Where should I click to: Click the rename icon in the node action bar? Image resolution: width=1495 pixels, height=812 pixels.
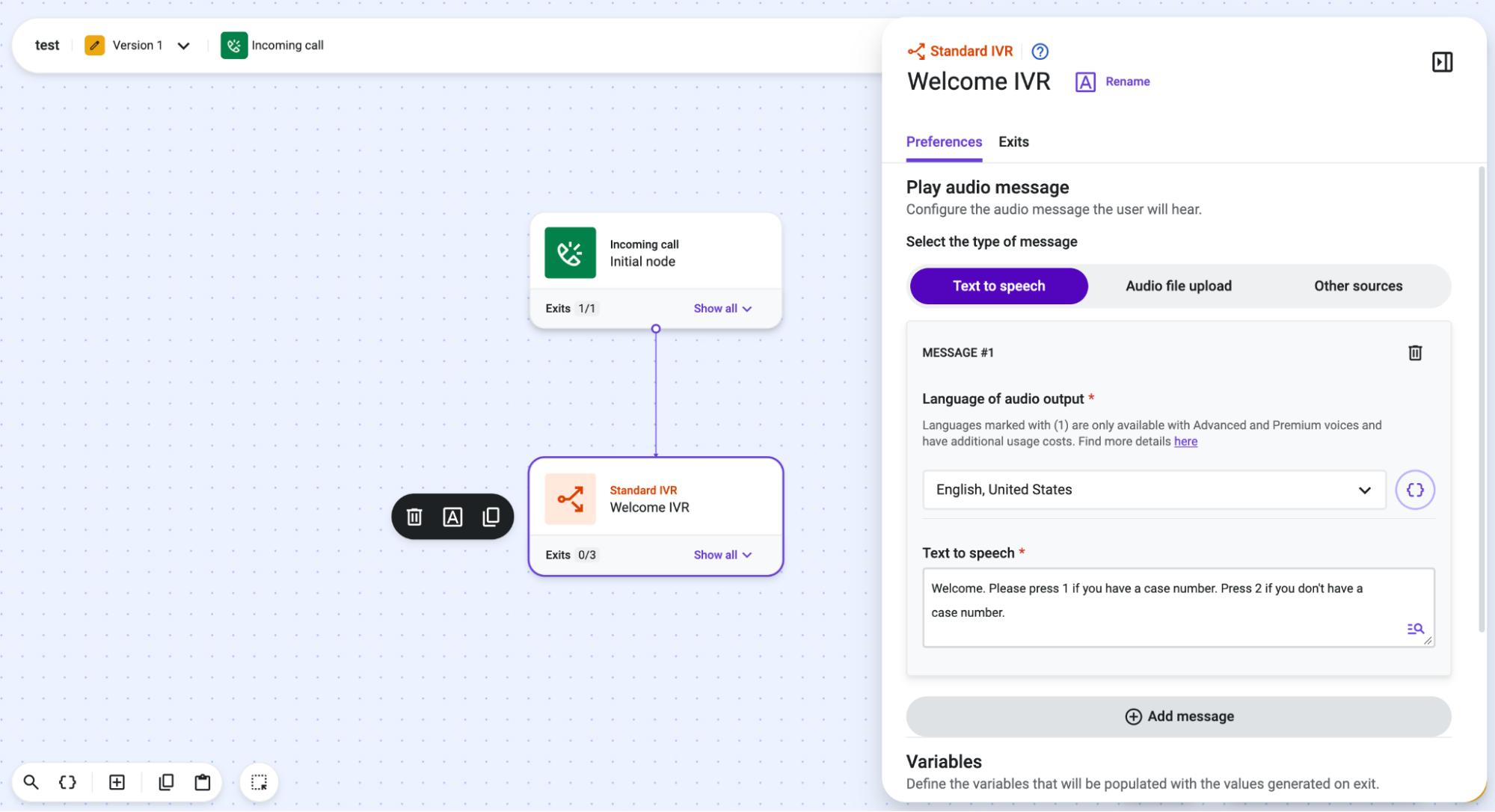point(452,517)
